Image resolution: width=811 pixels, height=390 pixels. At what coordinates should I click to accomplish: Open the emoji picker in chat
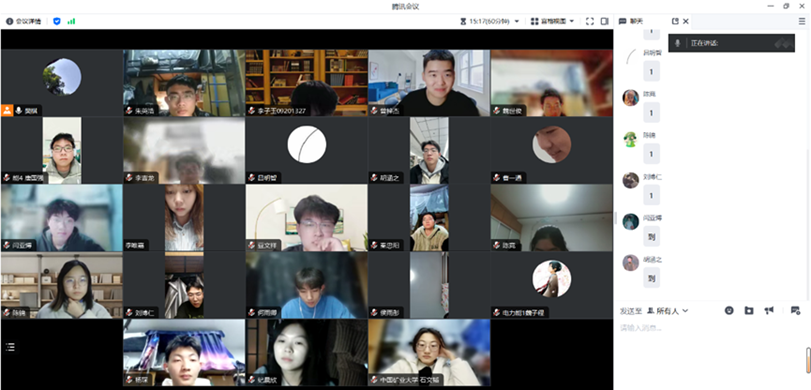729,310
